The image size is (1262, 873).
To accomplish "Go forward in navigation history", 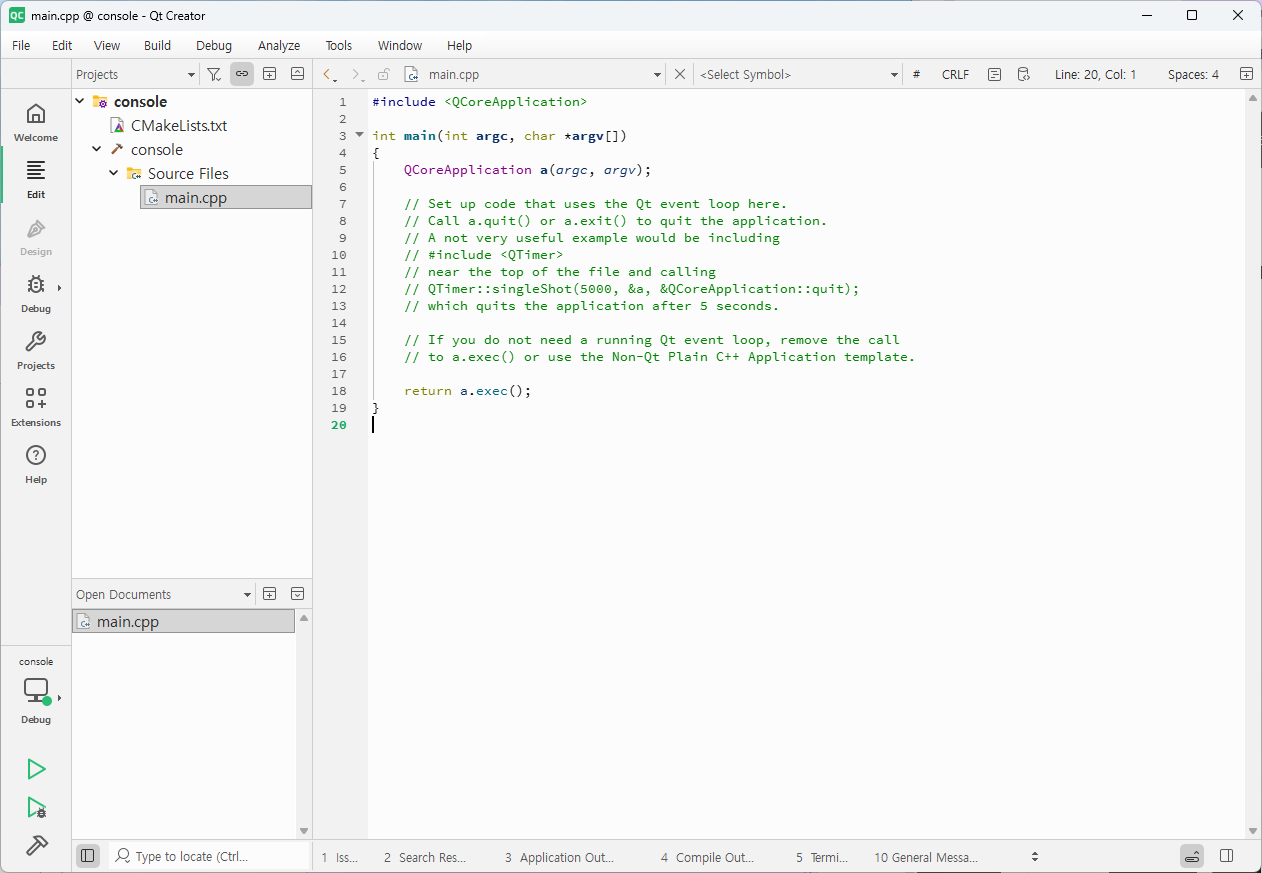I will pyautogui.click(x=357, y=74).
